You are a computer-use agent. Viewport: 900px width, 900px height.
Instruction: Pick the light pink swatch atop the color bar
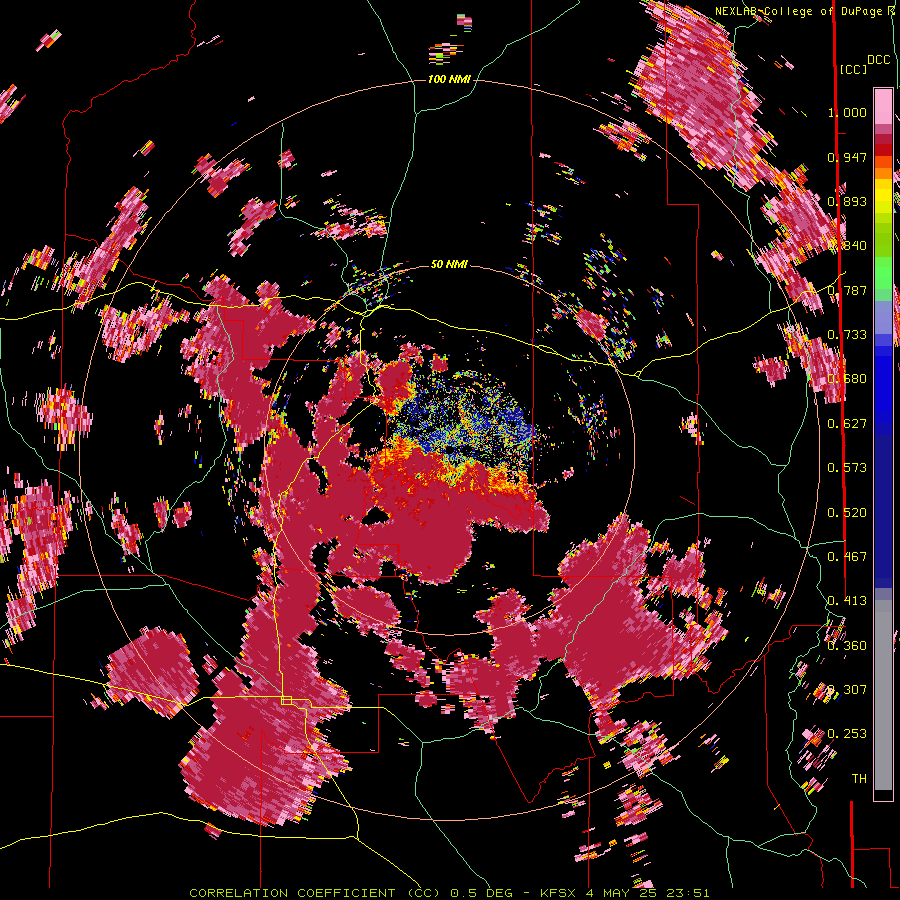tap(883, 106)
